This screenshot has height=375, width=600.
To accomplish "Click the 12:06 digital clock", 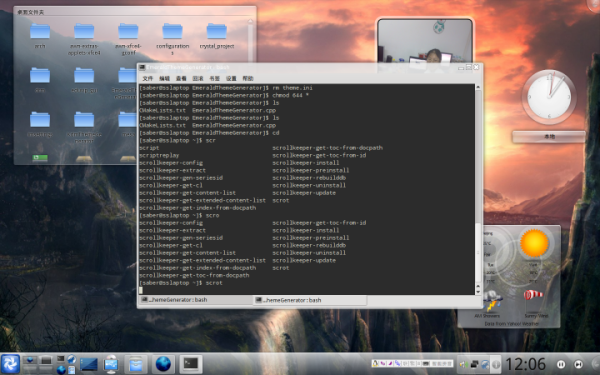I will click(525, 364).
